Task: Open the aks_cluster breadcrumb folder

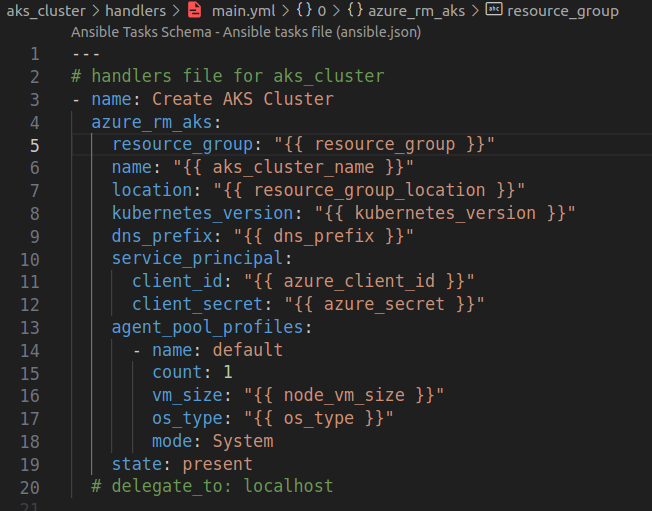Action: 45,11
